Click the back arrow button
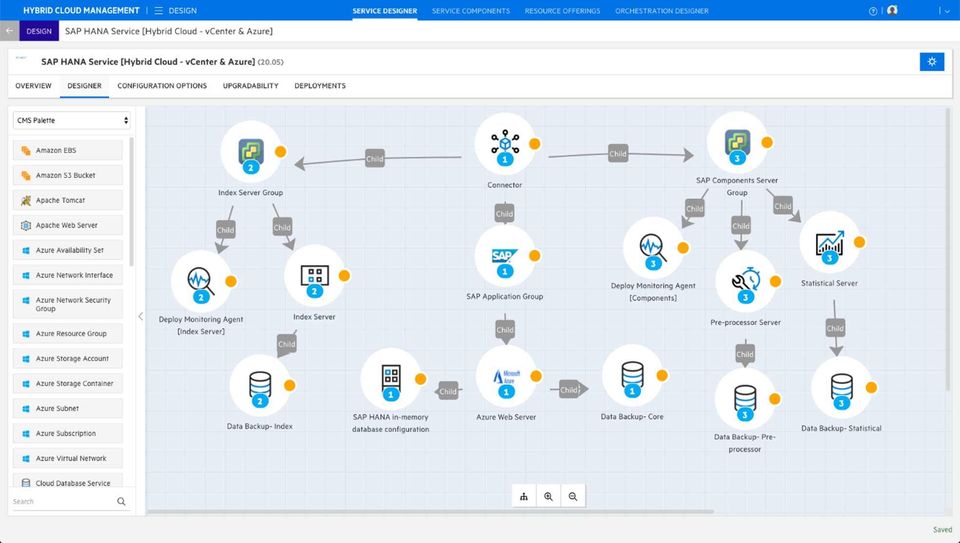This screenshot has width=960, height=543. pyautogui.click(x=9, y=31)
